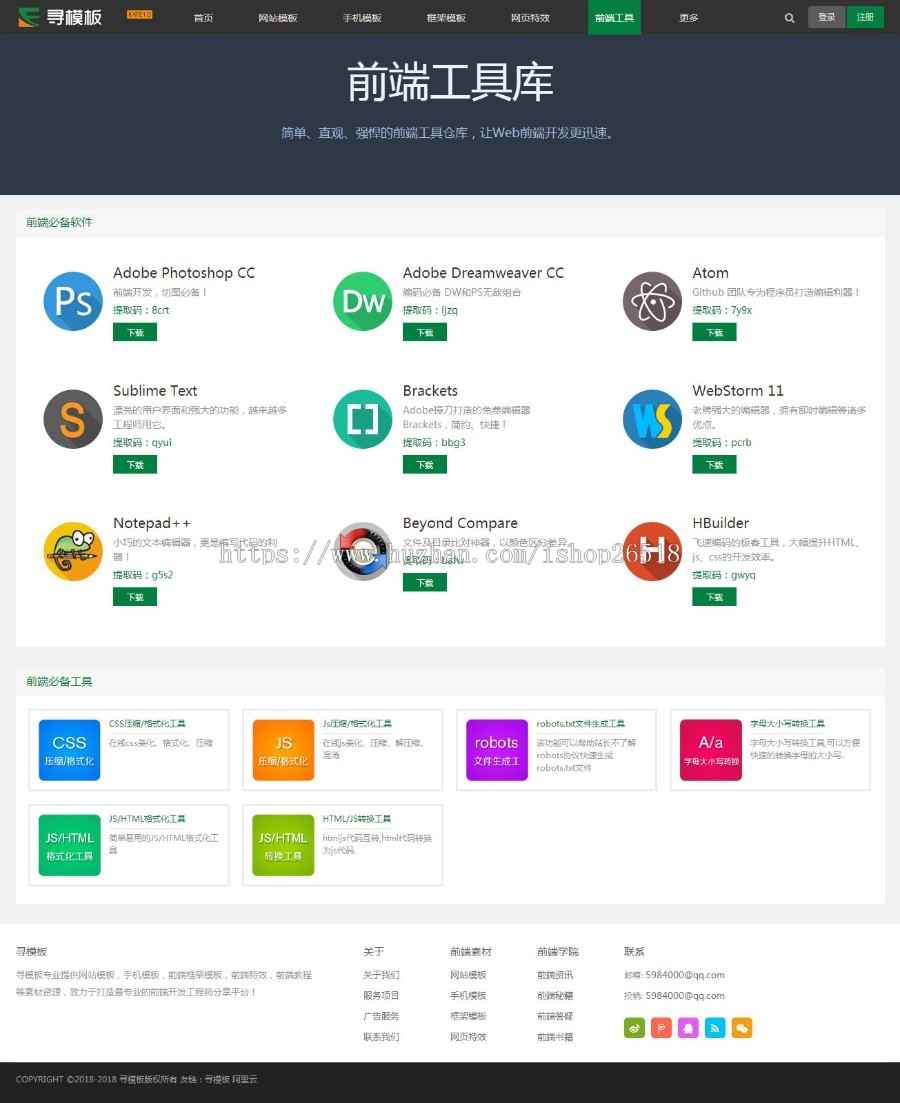The image size is (900, 1103).
Task: Click 服务项目 in the footer
Action: (x=381, y=995)
